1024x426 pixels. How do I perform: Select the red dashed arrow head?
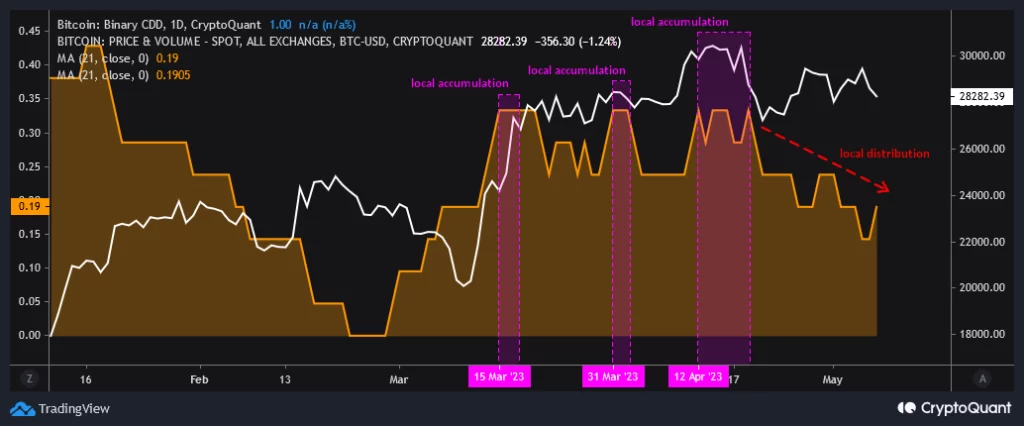pos(883,188)
